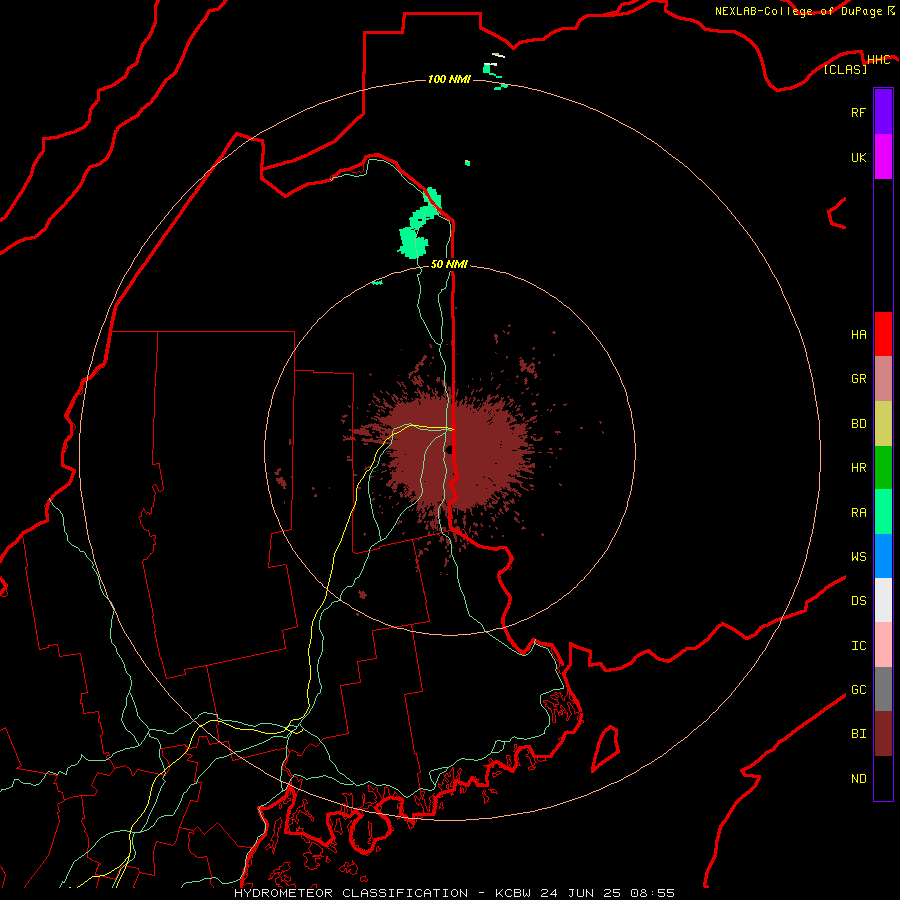Click the UK legend label
Image resolution: width=900 pixels, height=900 pixels.
[x=858, y=157]
